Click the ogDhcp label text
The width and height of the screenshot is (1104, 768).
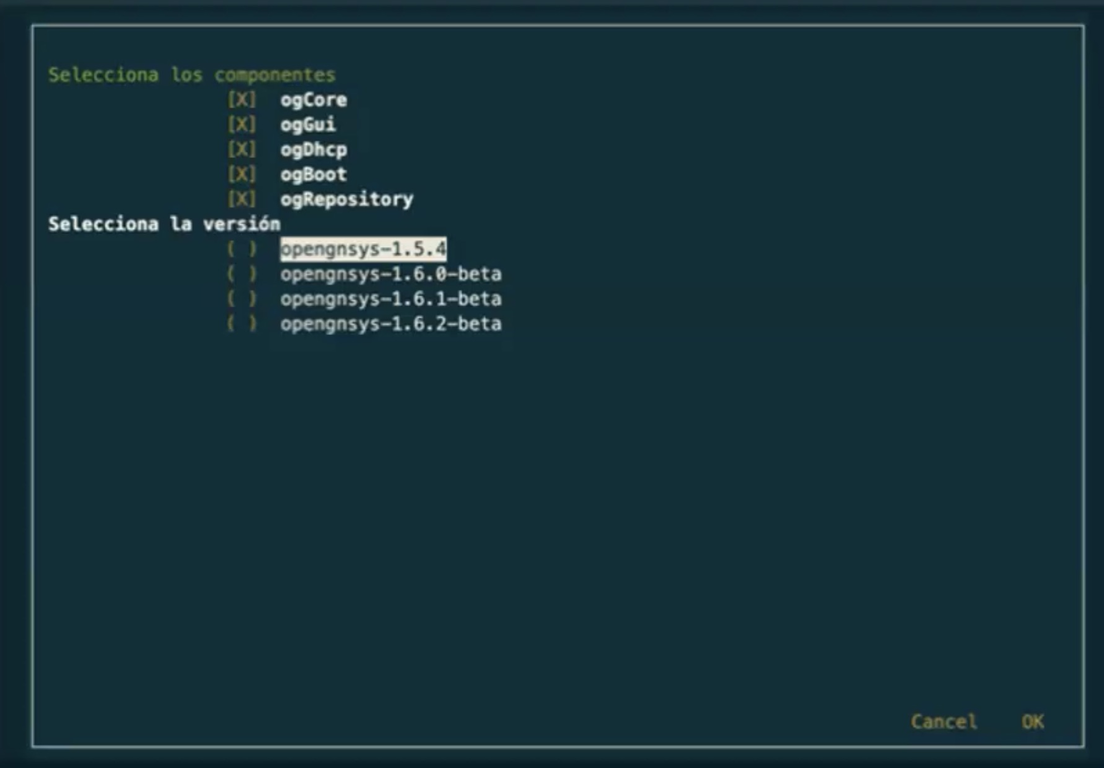[x=313, y=149]
